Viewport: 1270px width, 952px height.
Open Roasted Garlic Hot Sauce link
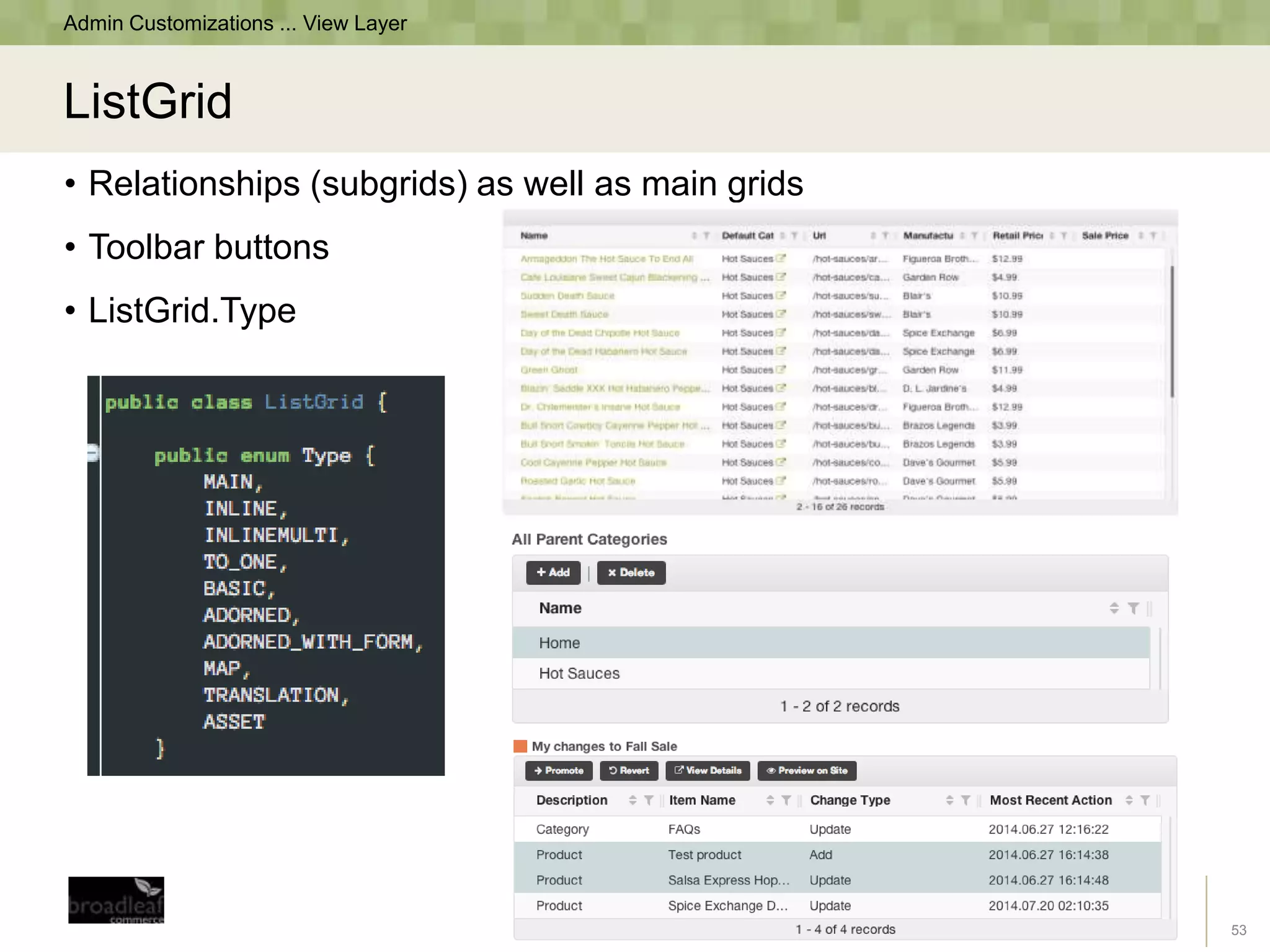click(578, 481)
